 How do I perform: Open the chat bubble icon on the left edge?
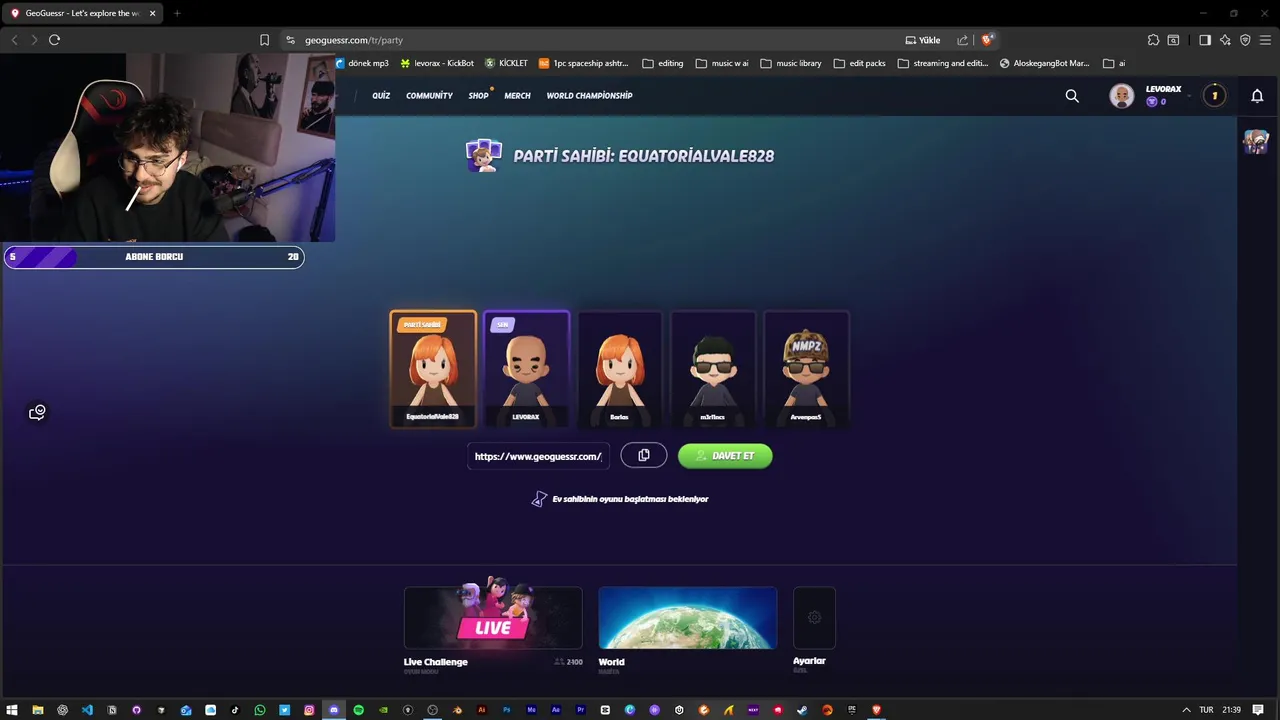[37, 412]
